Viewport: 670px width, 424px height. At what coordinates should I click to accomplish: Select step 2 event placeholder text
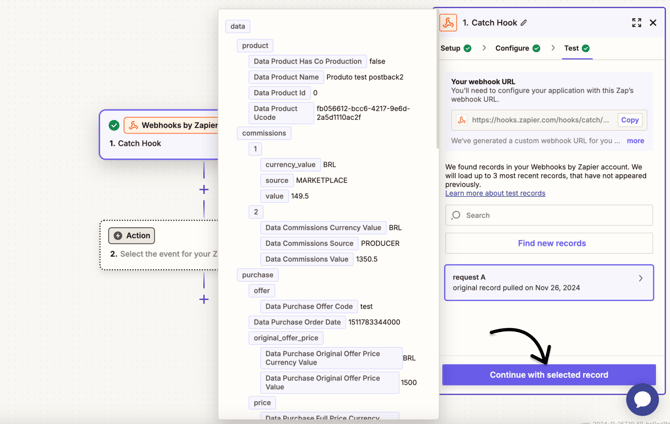[168, 254]
